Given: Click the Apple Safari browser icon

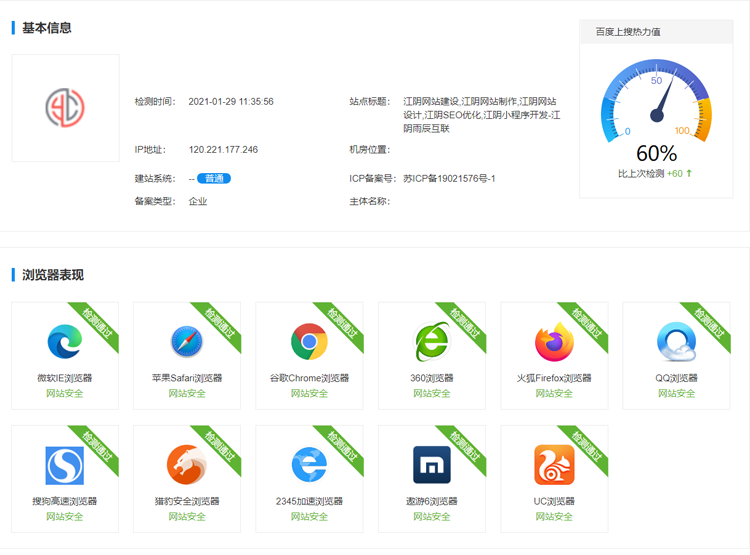Looking at the screenshot, I should click(x=187, y=342).
